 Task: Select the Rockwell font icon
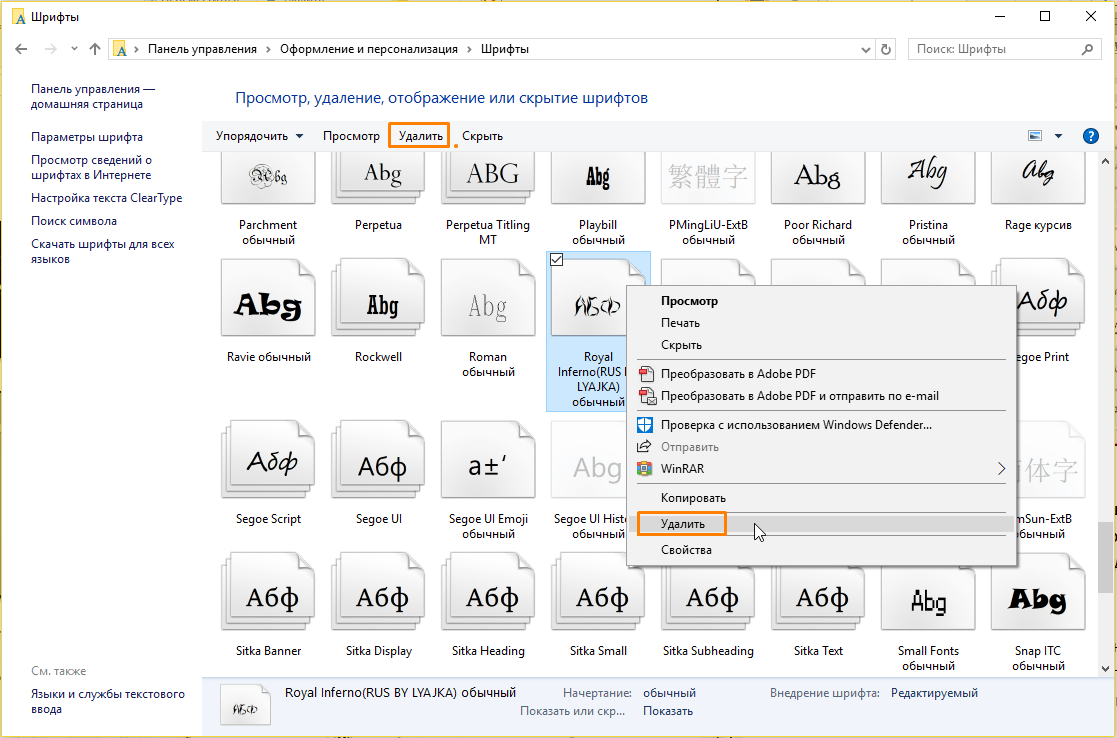(378, 297)
